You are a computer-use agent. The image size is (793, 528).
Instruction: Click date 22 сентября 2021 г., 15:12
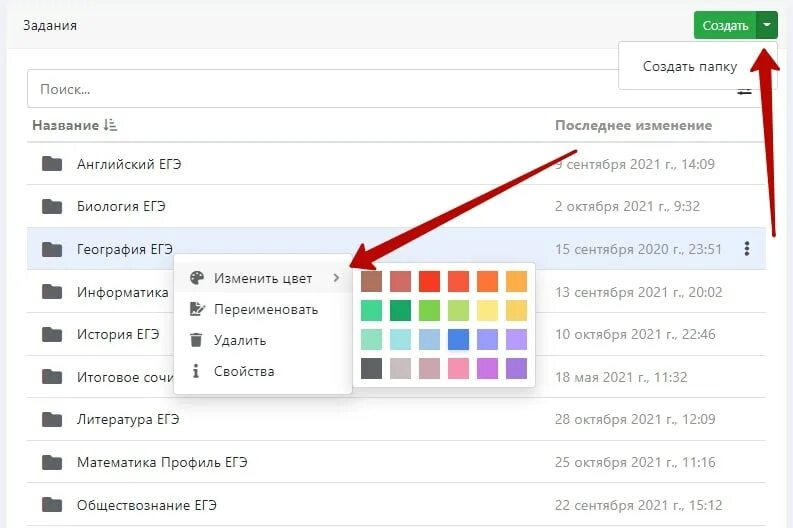pyautogui.click(x=638, y=505)
